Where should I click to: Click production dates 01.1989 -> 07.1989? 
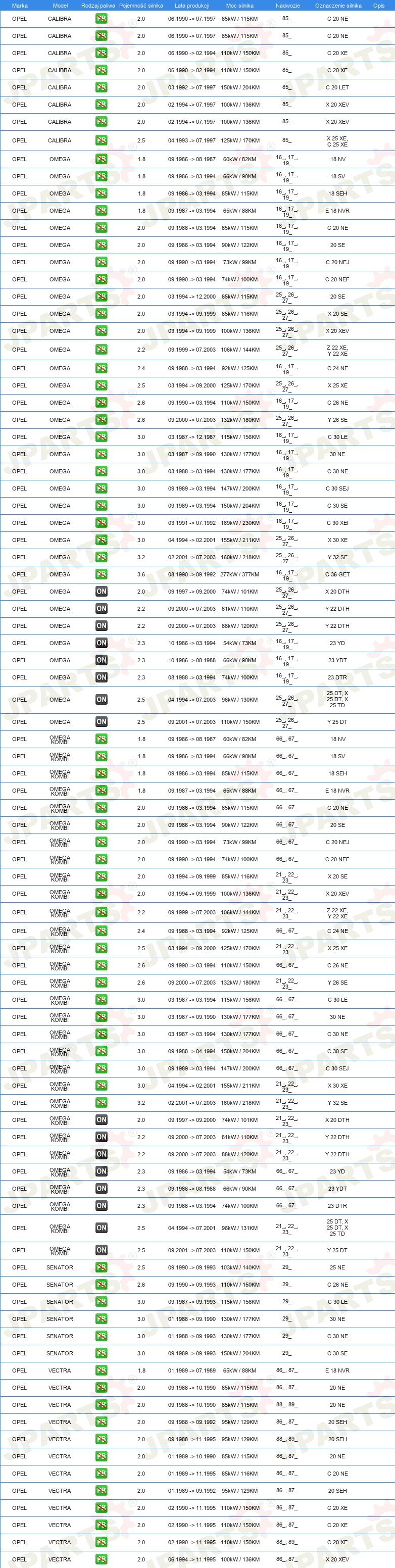[192, 1370]
